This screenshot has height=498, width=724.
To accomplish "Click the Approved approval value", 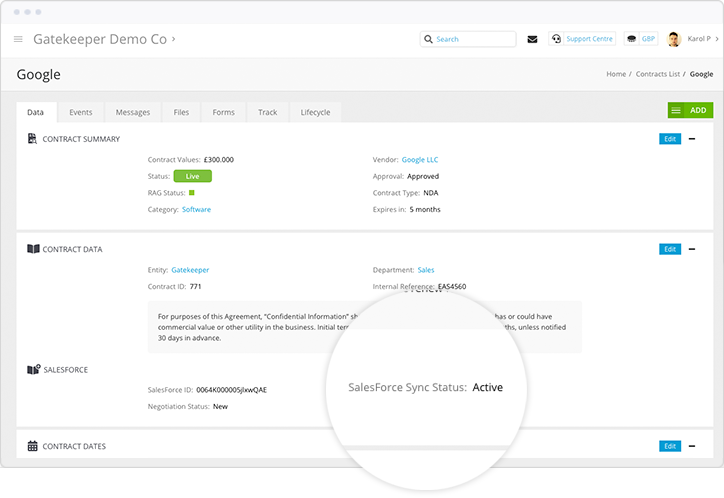I will coord(423,176).
